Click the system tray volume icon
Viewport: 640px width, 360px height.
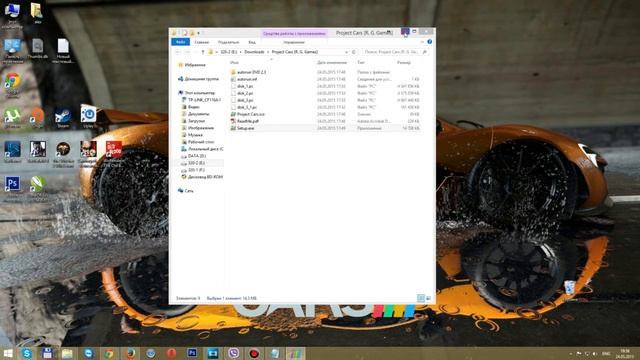click(x=595, y=353)
